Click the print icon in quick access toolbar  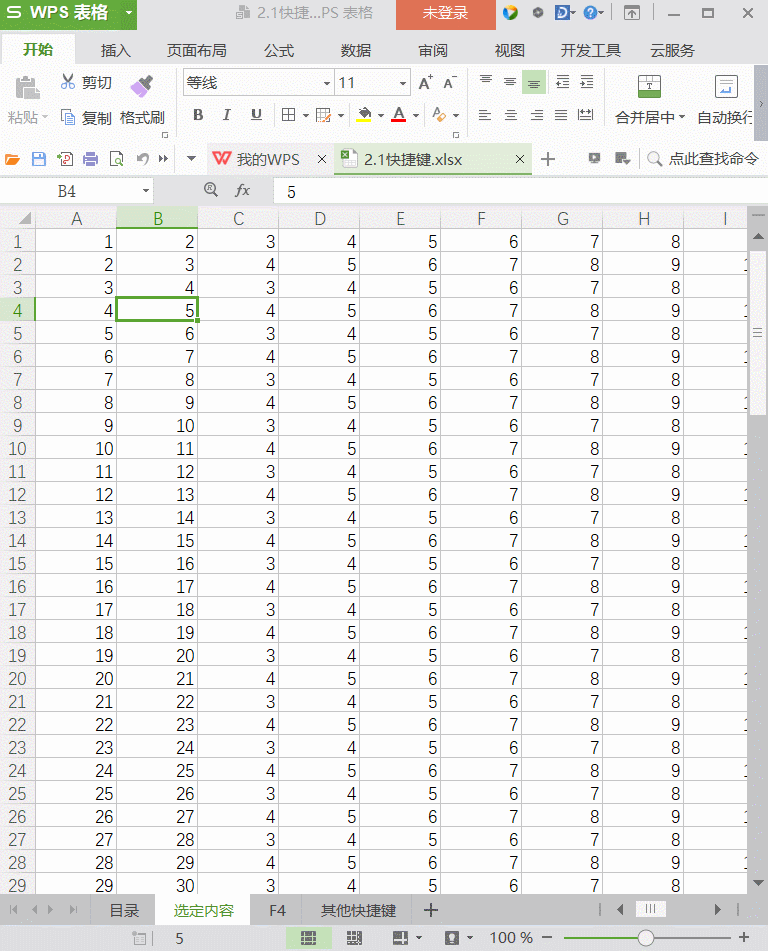pos(91,159)
